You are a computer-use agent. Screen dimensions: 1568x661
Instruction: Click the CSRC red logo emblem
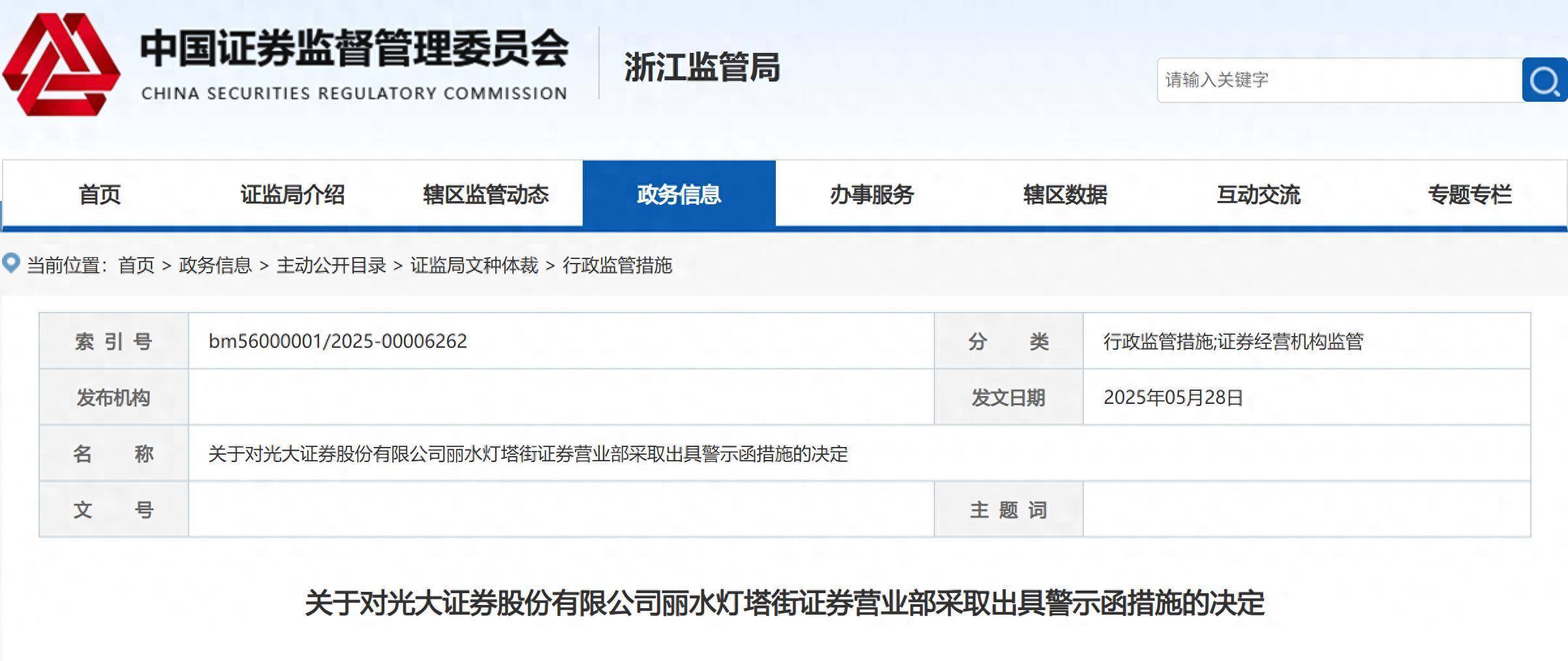61,65
